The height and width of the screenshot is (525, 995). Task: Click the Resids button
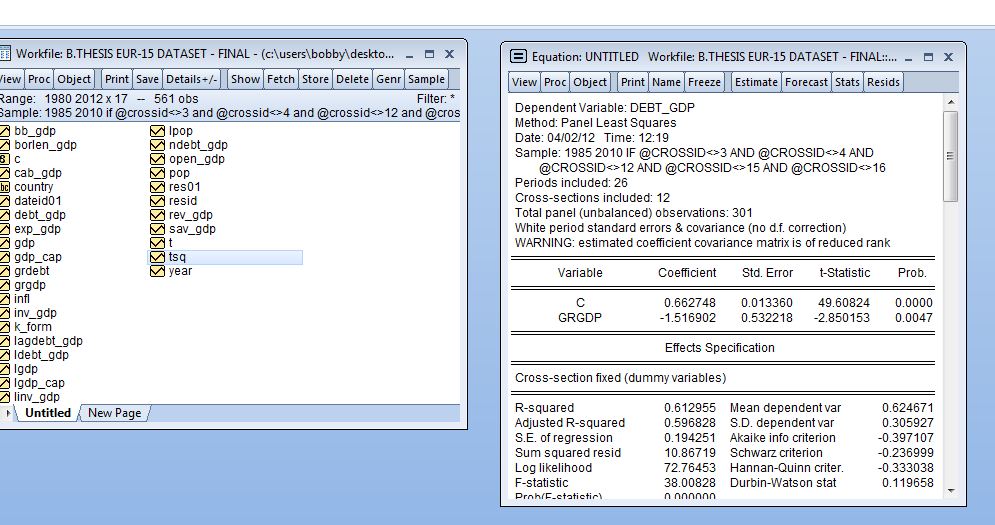coord(883,82)
